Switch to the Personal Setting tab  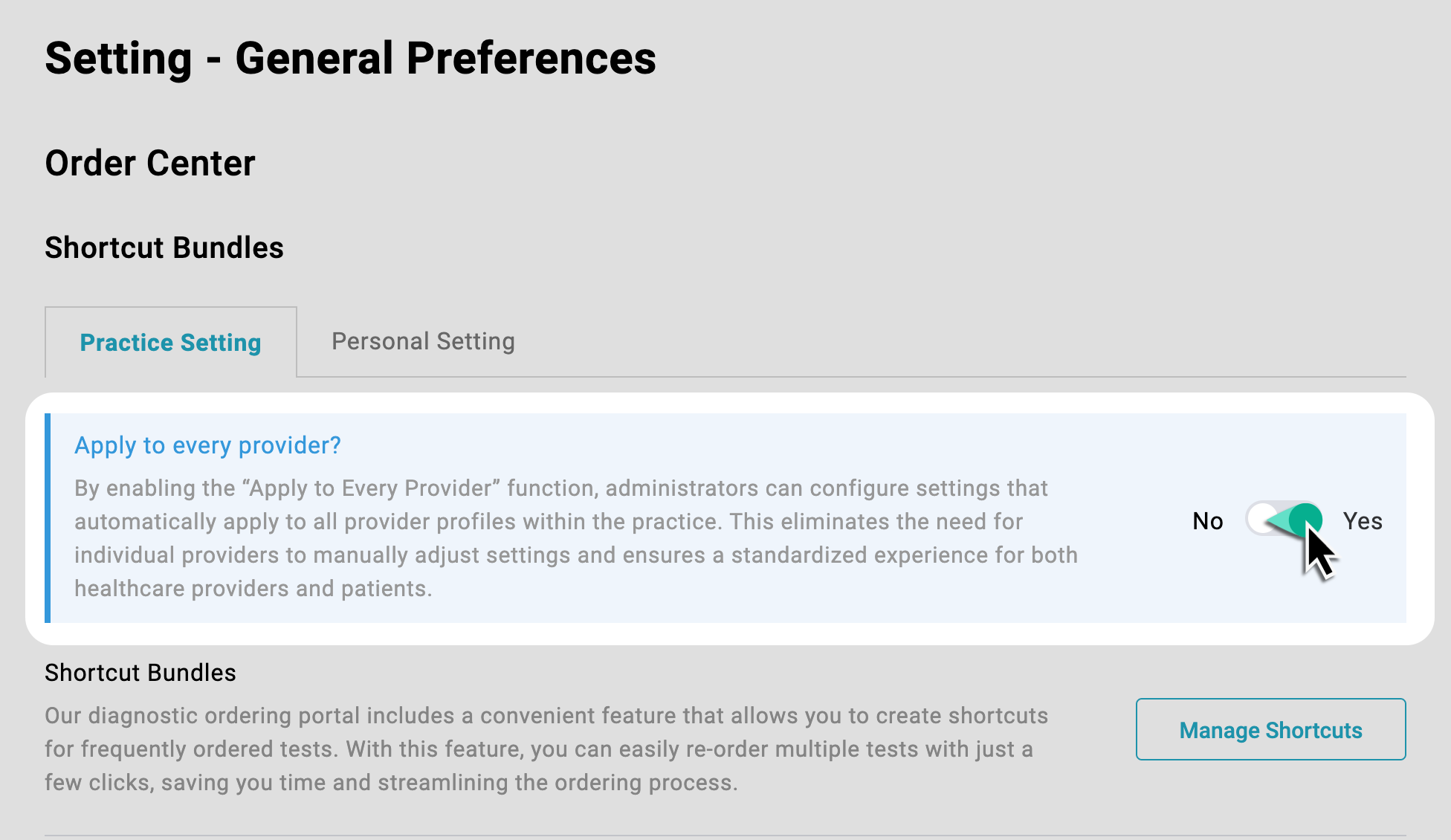[423, 341]
